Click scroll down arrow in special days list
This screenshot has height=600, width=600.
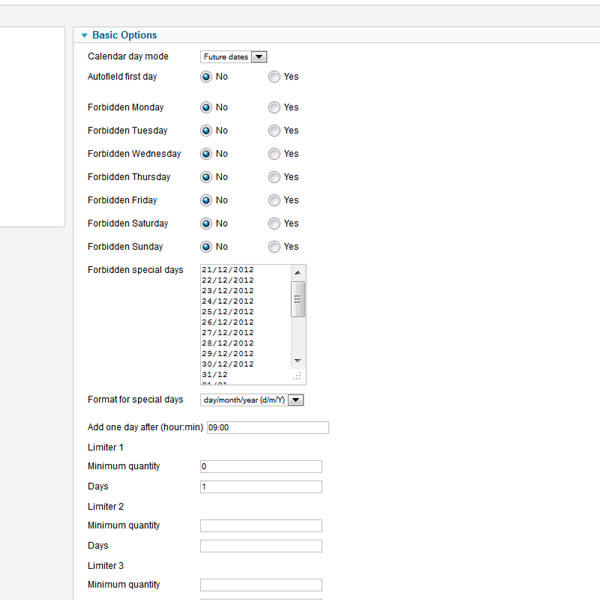(x=297, y=360)
